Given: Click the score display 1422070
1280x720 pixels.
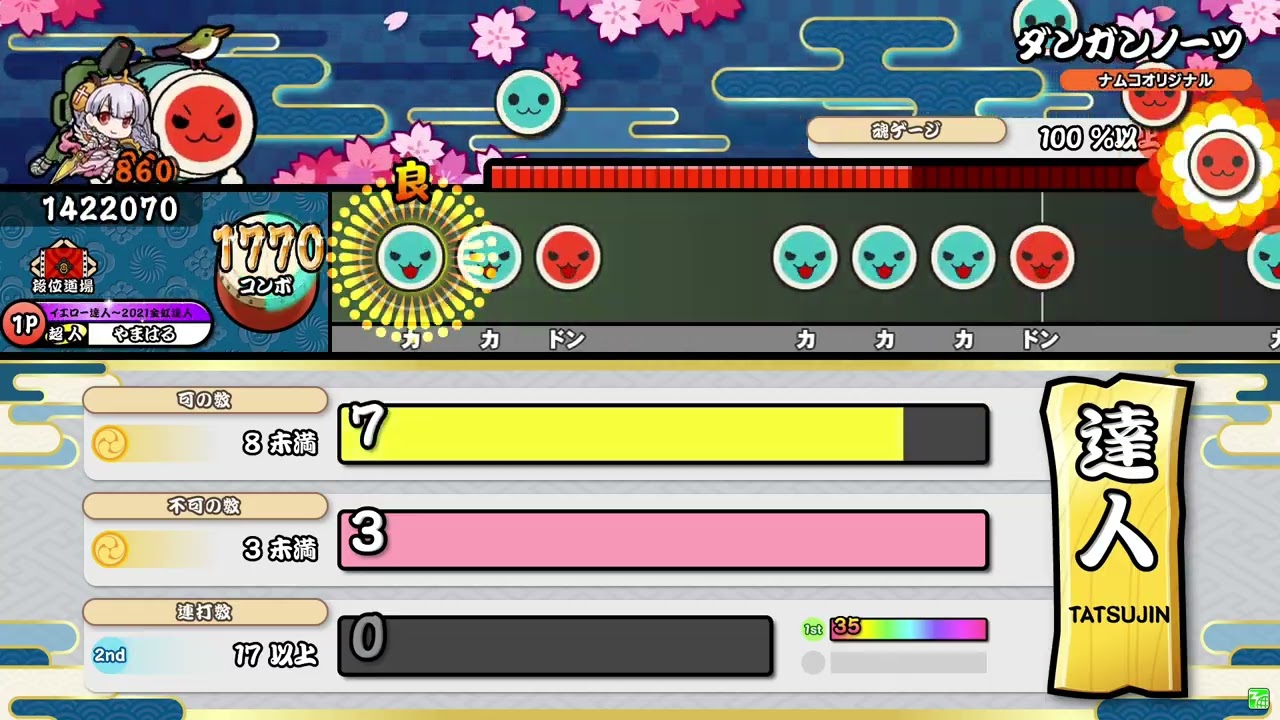Looking at the screenshot, I should [x=110, y=209].
